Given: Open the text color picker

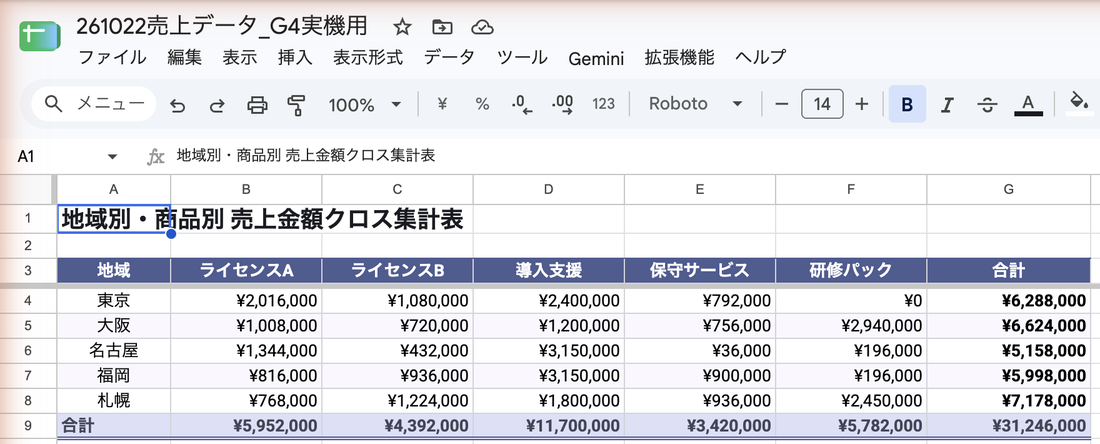Looking at the screenshot, I should click(x=1028, y=105).
